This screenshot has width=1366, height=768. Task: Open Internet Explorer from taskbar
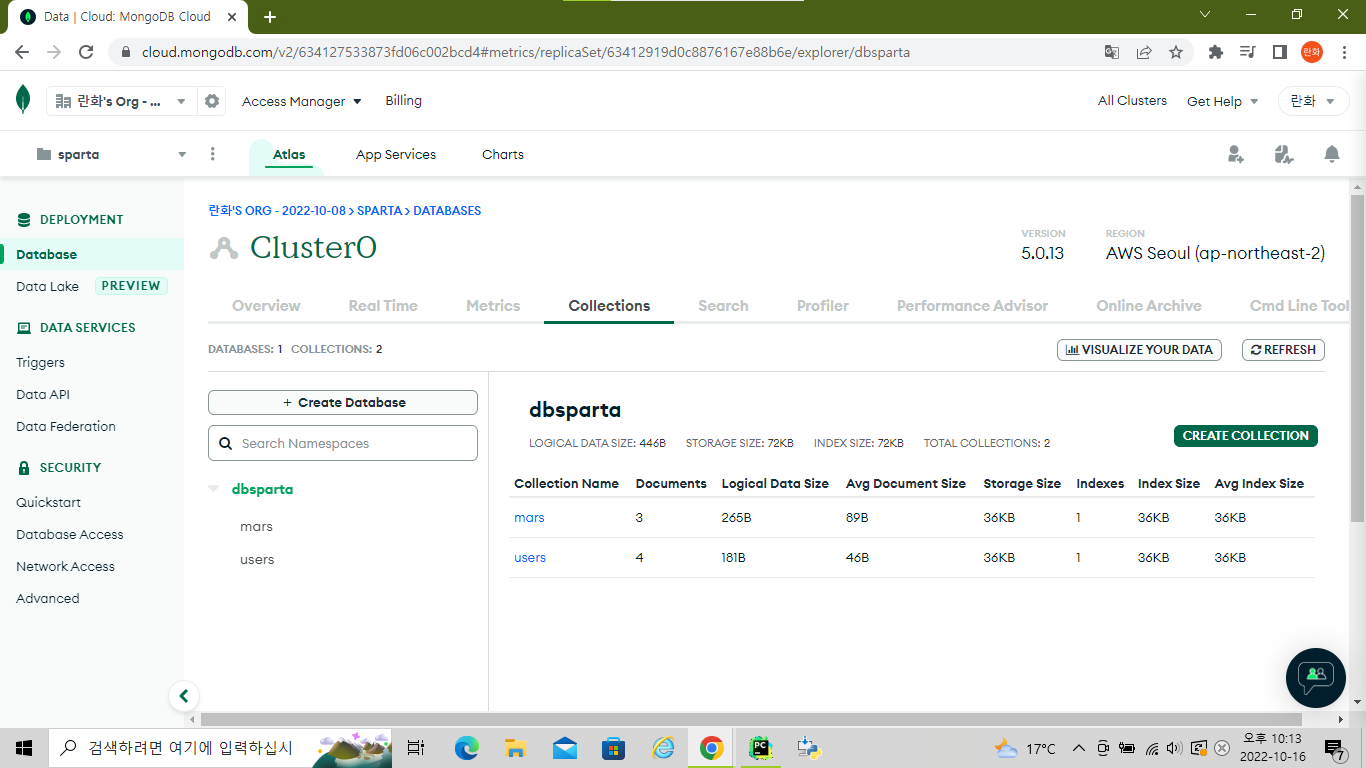(x=663, y=748)
